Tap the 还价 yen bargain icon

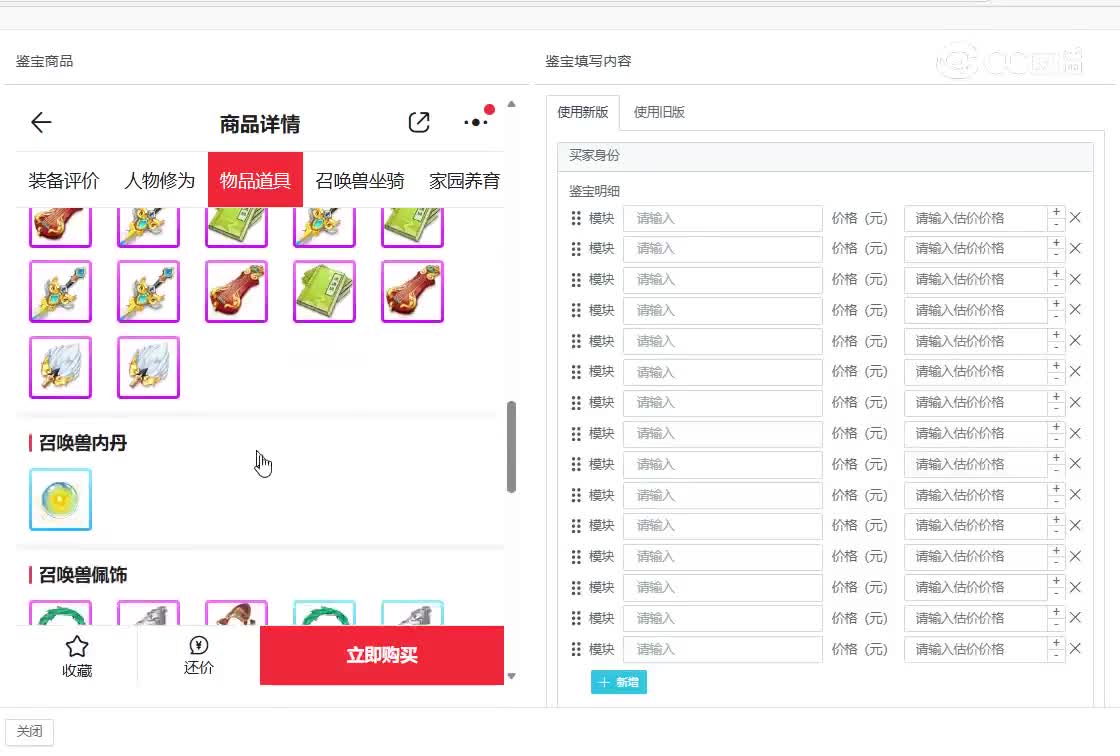point(199,645)
